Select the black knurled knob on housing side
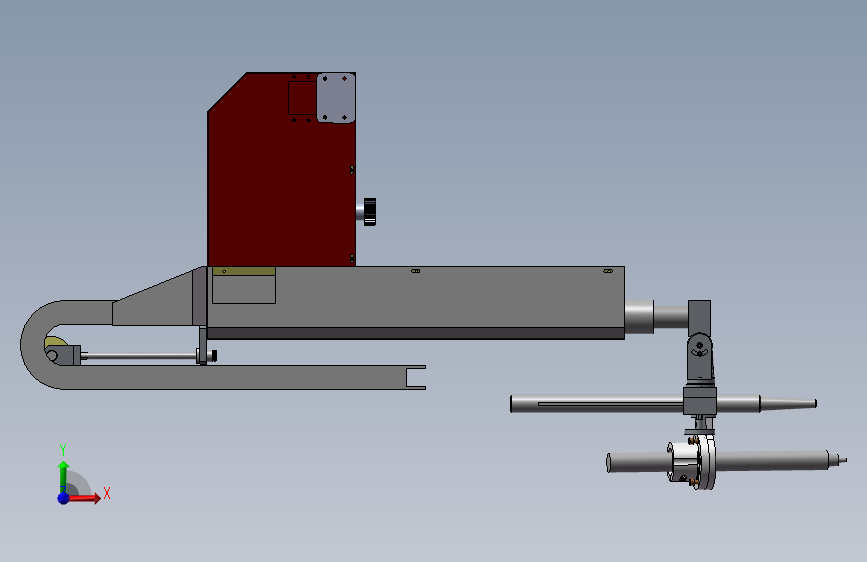Screen dimensions: 867x562 (x=370, y=212)
